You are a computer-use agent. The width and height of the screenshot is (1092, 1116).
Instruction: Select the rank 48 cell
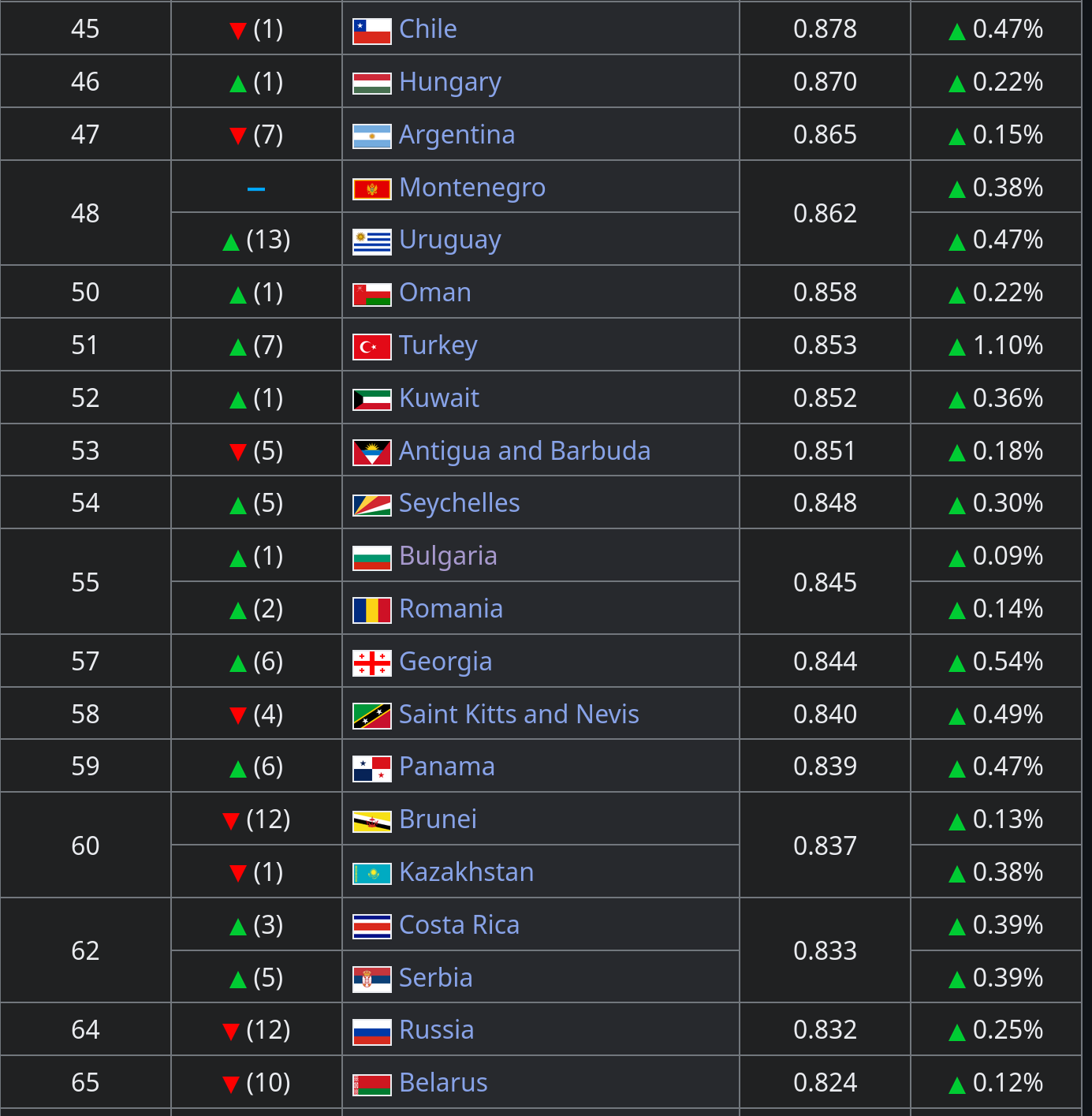pos(85,213)
